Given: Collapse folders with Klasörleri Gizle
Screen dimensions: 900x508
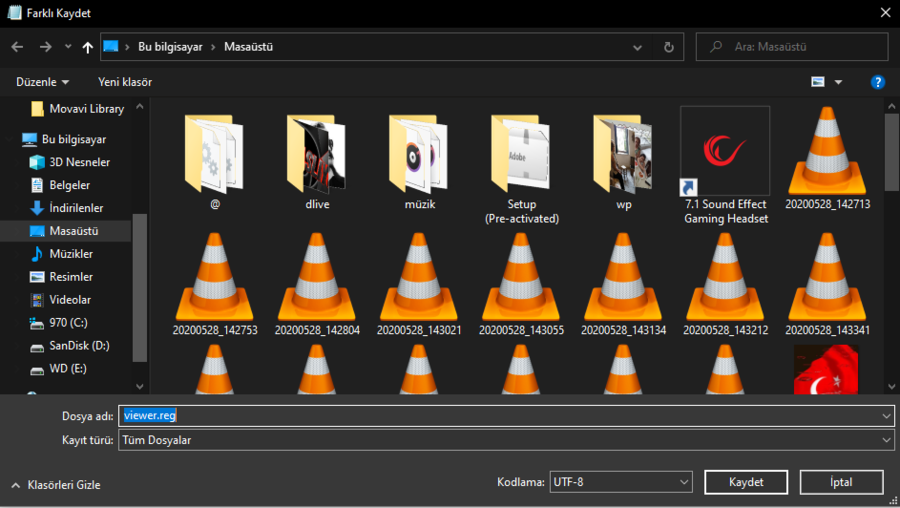Looking at the screenshot, I should pyautogui.click(x=56, y=485).
